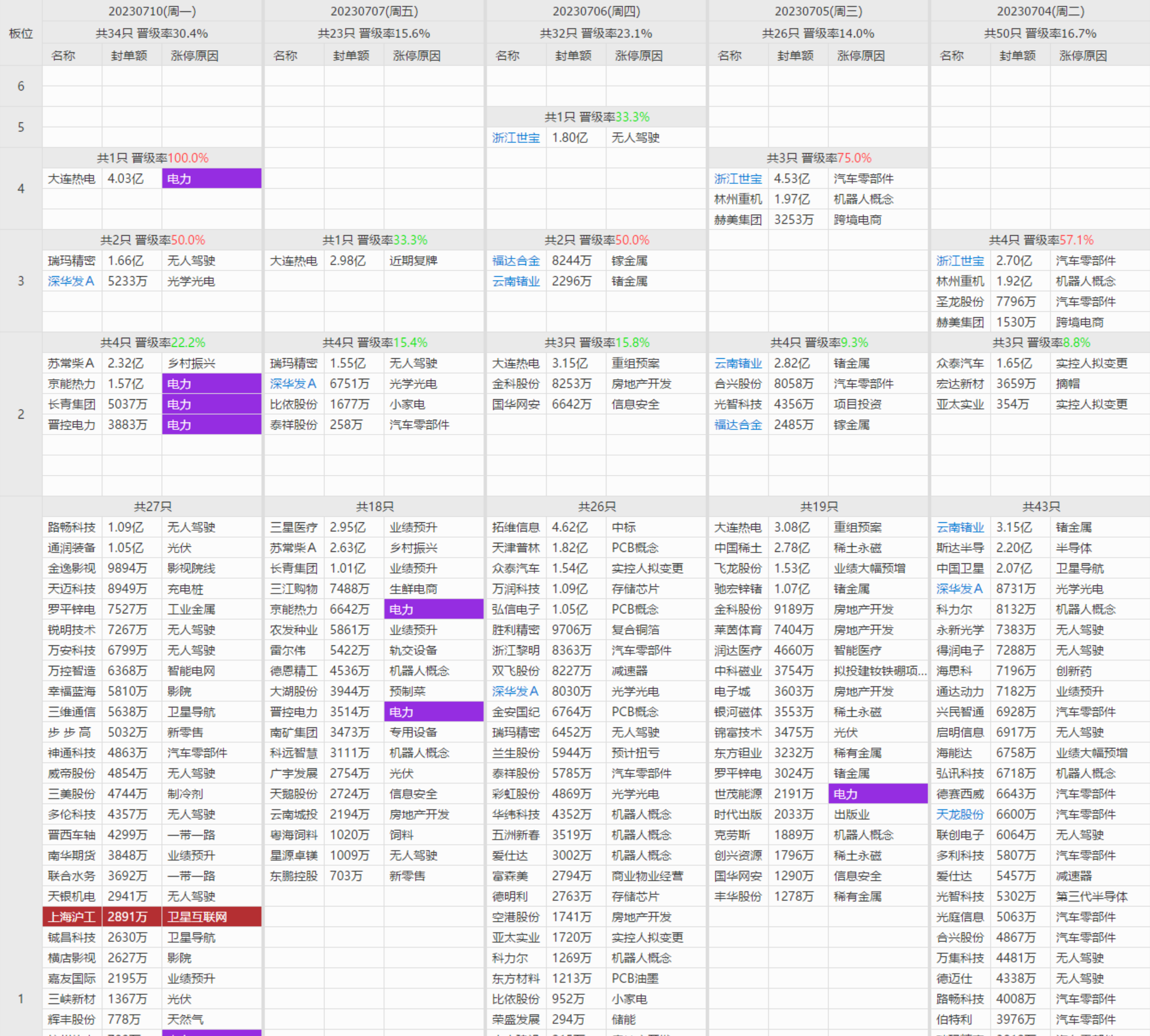Select 中国稀土 name cell

[x=738, y=548]
